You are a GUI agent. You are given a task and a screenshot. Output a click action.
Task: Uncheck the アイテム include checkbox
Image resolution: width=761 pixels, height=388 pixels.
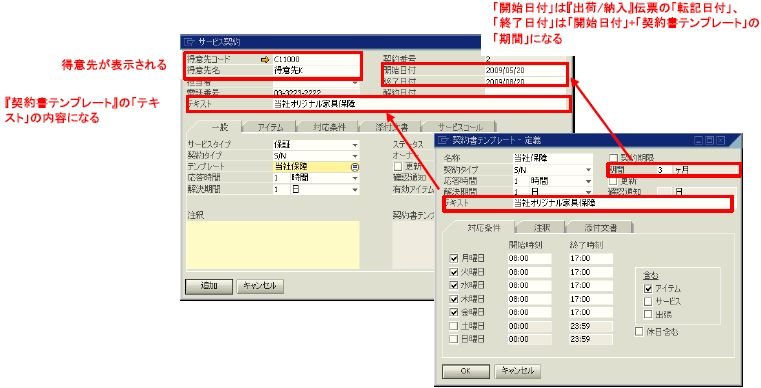(x=648, y=288)
